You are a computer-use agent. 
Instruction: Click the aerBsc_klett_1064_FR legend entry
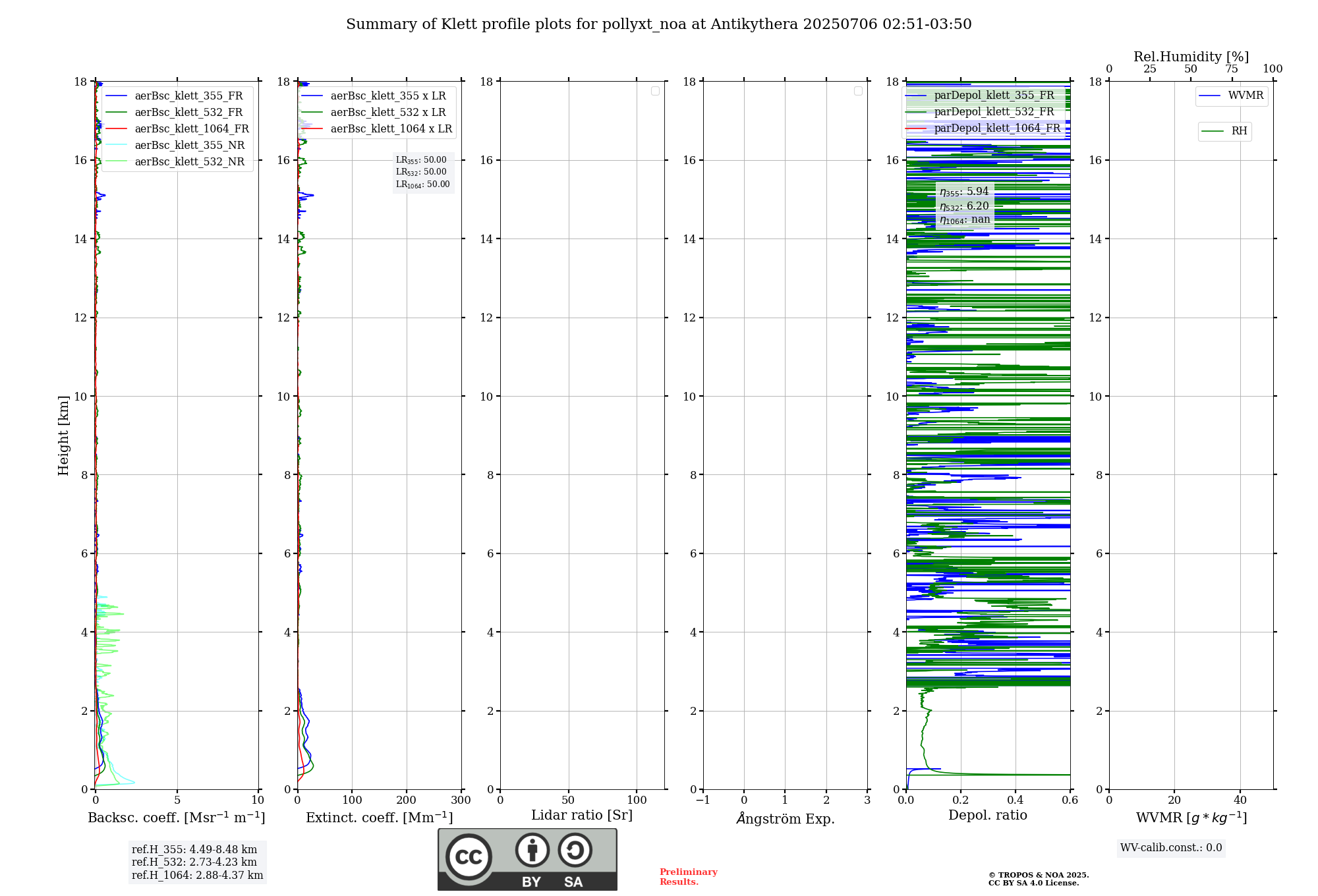(177, 129)
